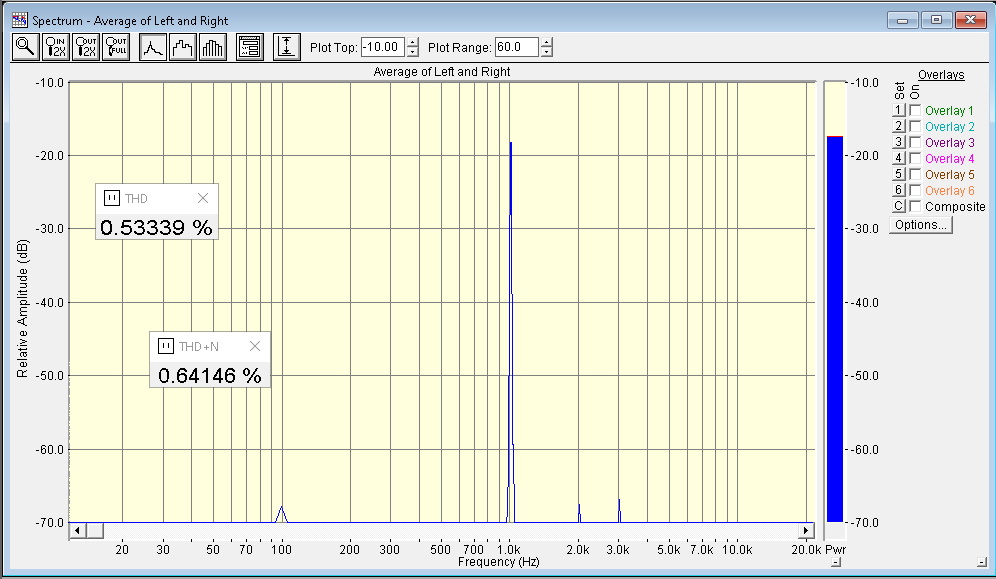The height and width of the screenshot is (579, 996).
Task: Turn on the Overlay 3 checkbox
Action: [x=915, y=143]
